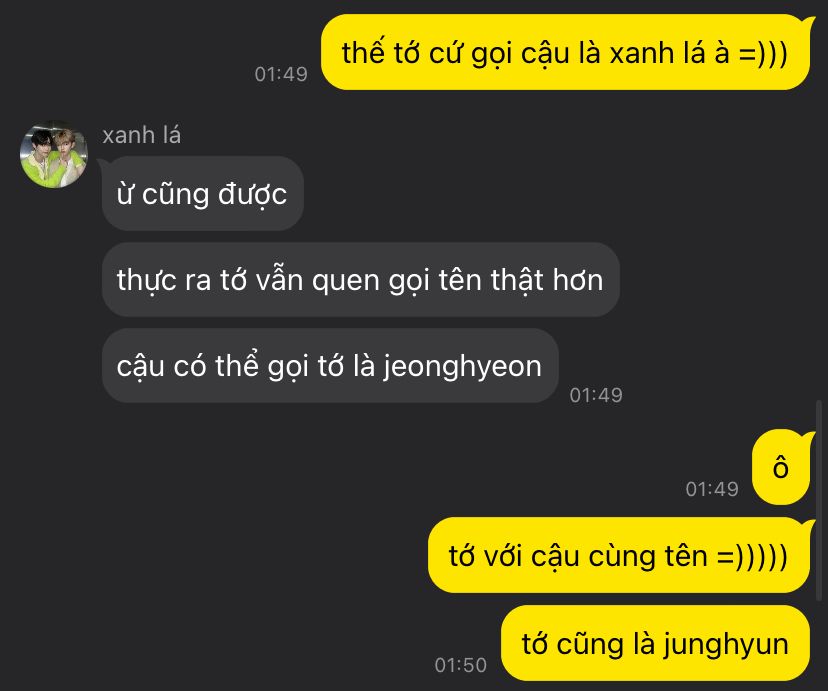Select the 'tớ với cậu cùng tên' message
Viewport: 828px width, 691px height.
[x=620, y=555]
